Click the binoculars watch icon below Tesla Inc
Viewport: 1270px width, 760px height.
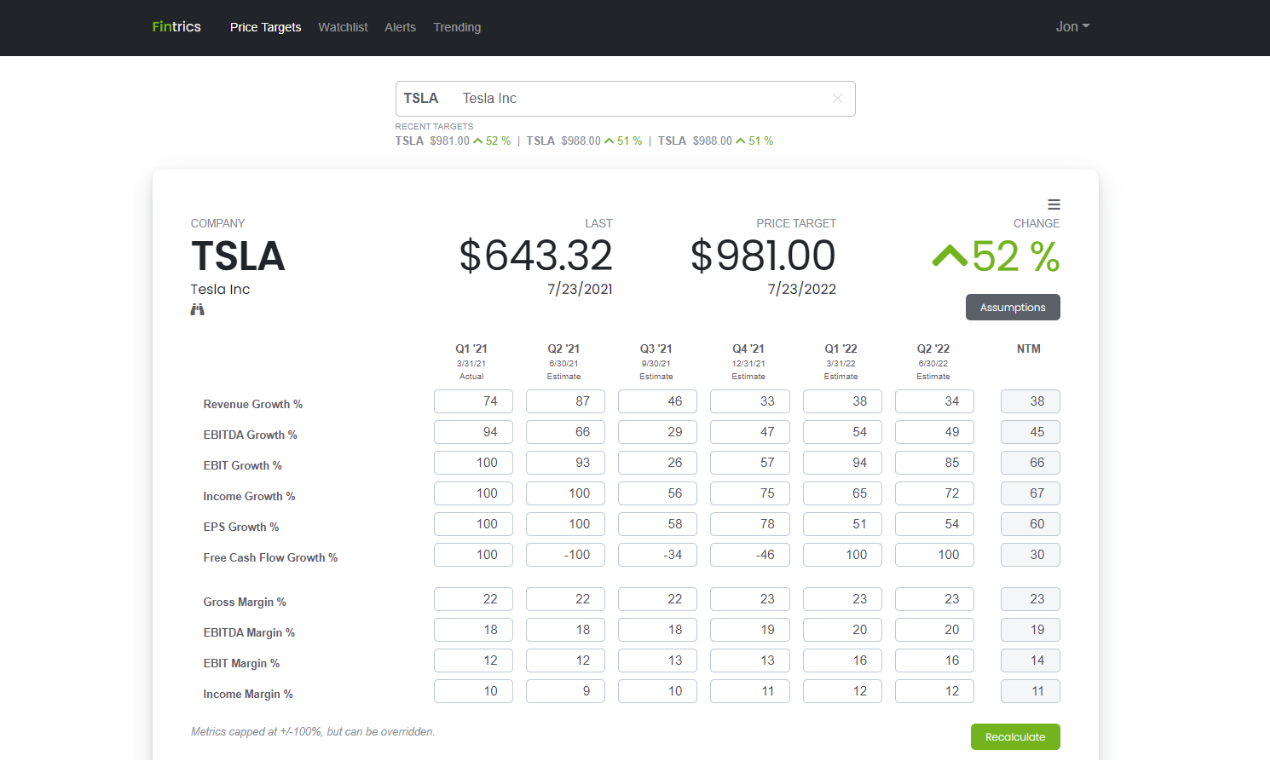pyautogui.click(x=197, y=309)
